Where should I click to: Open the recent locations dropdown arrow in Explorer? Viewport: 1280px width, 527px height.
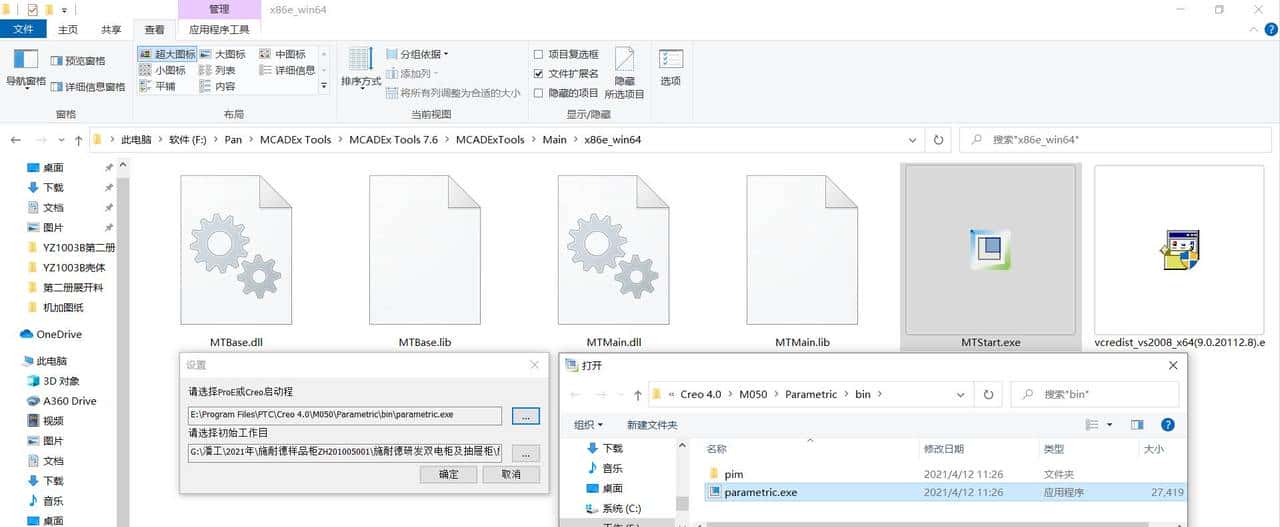[62, 140]
